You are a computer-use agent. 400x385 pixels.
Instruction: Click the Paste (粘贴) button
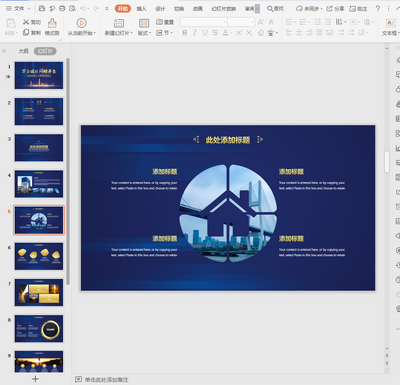pyautogui.click(x=11, y=27)
